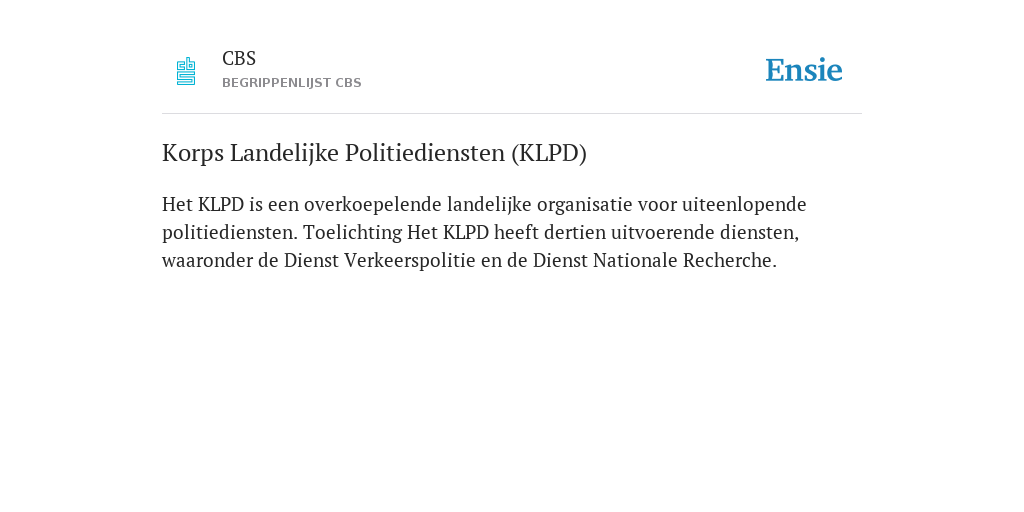Click the (KLPD) abbreviation in the heading
Viewport: 1024px width, 512px height.
pyautogui.click(x=549, y=153)
